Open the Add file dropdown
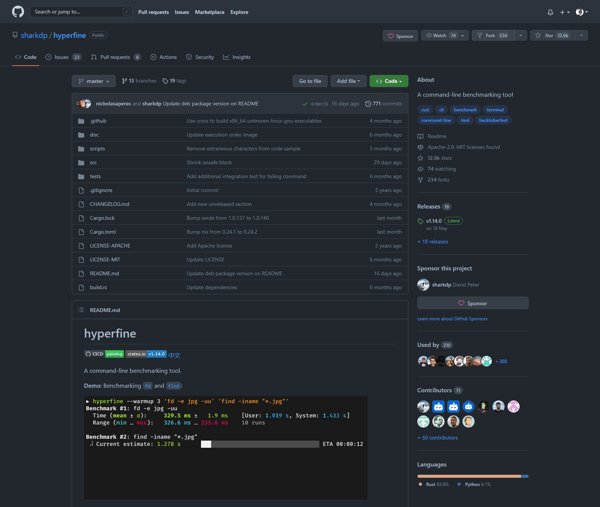The image size is (600, 507). pos(348,81)
